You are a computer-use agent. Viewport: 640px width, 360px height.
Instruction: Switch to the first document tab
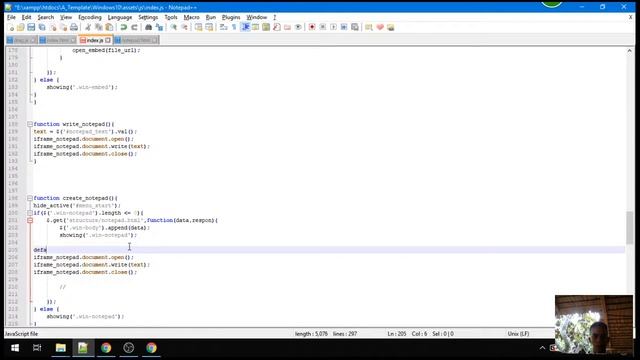21,40
